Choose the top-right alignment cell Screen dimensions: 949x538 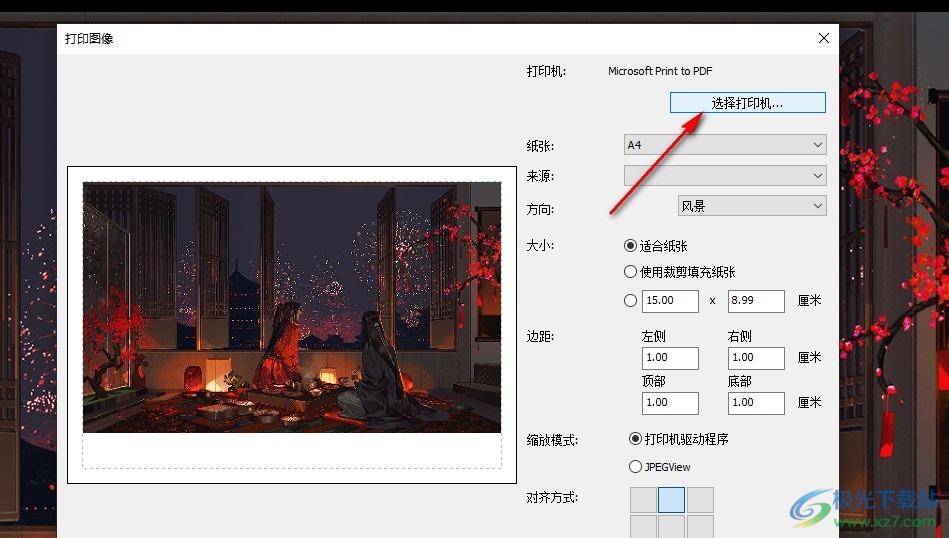pyautogui.click(x=700, y=500)
